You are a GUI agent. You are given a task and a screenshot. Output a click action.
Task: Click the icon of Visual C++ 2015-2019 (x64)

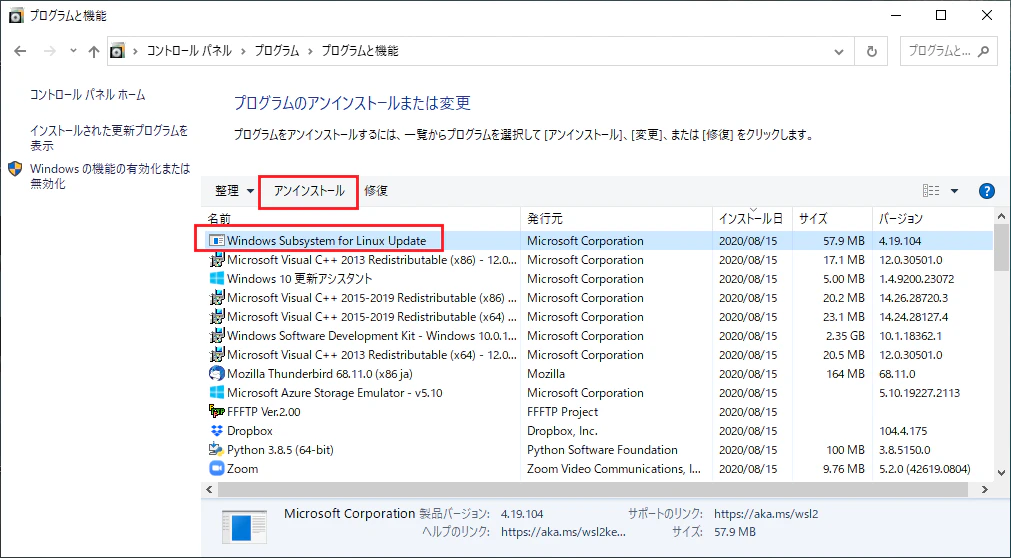(x=217, y=317)
